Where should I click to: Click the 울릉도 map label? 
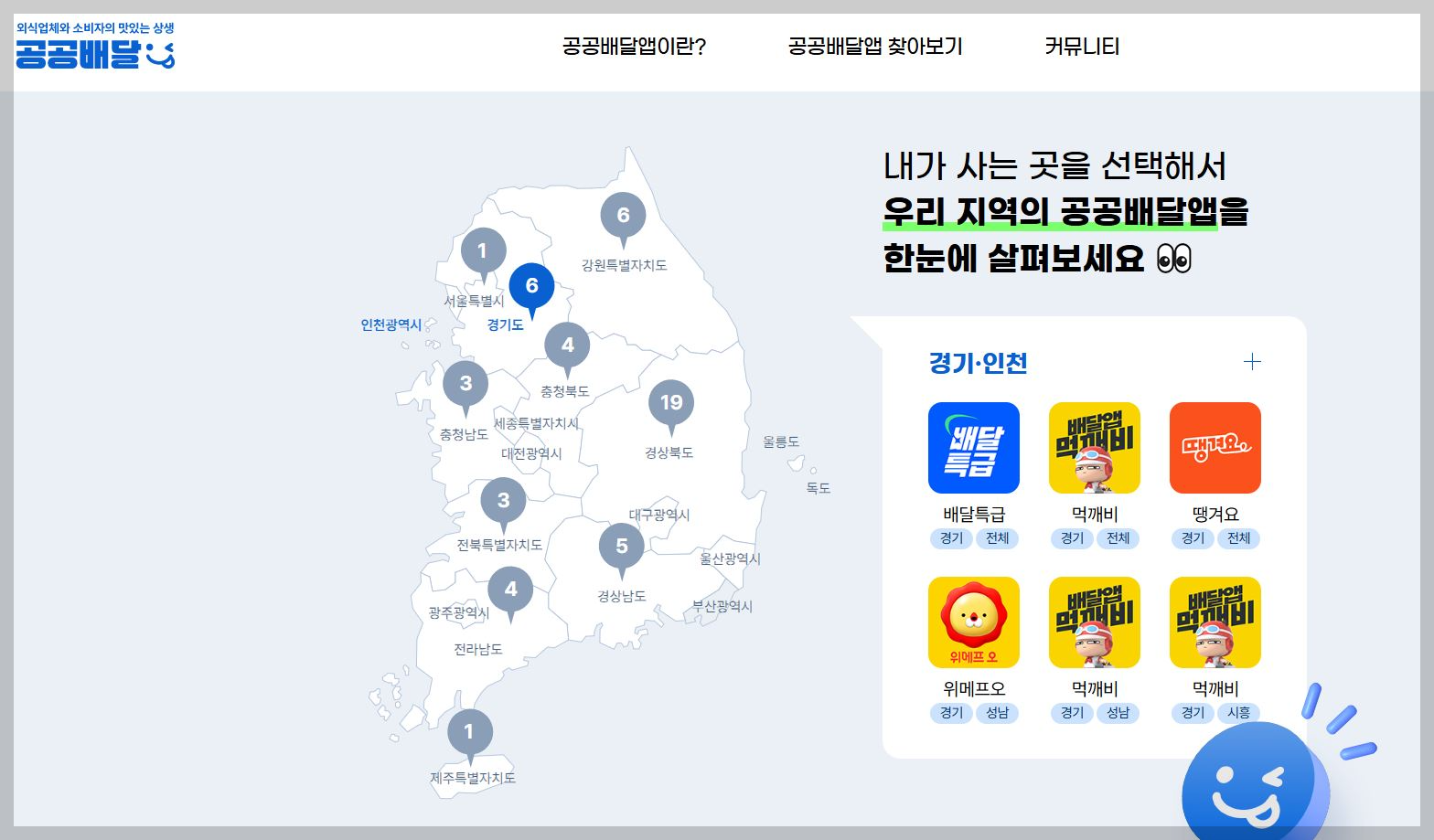[781, 441]
